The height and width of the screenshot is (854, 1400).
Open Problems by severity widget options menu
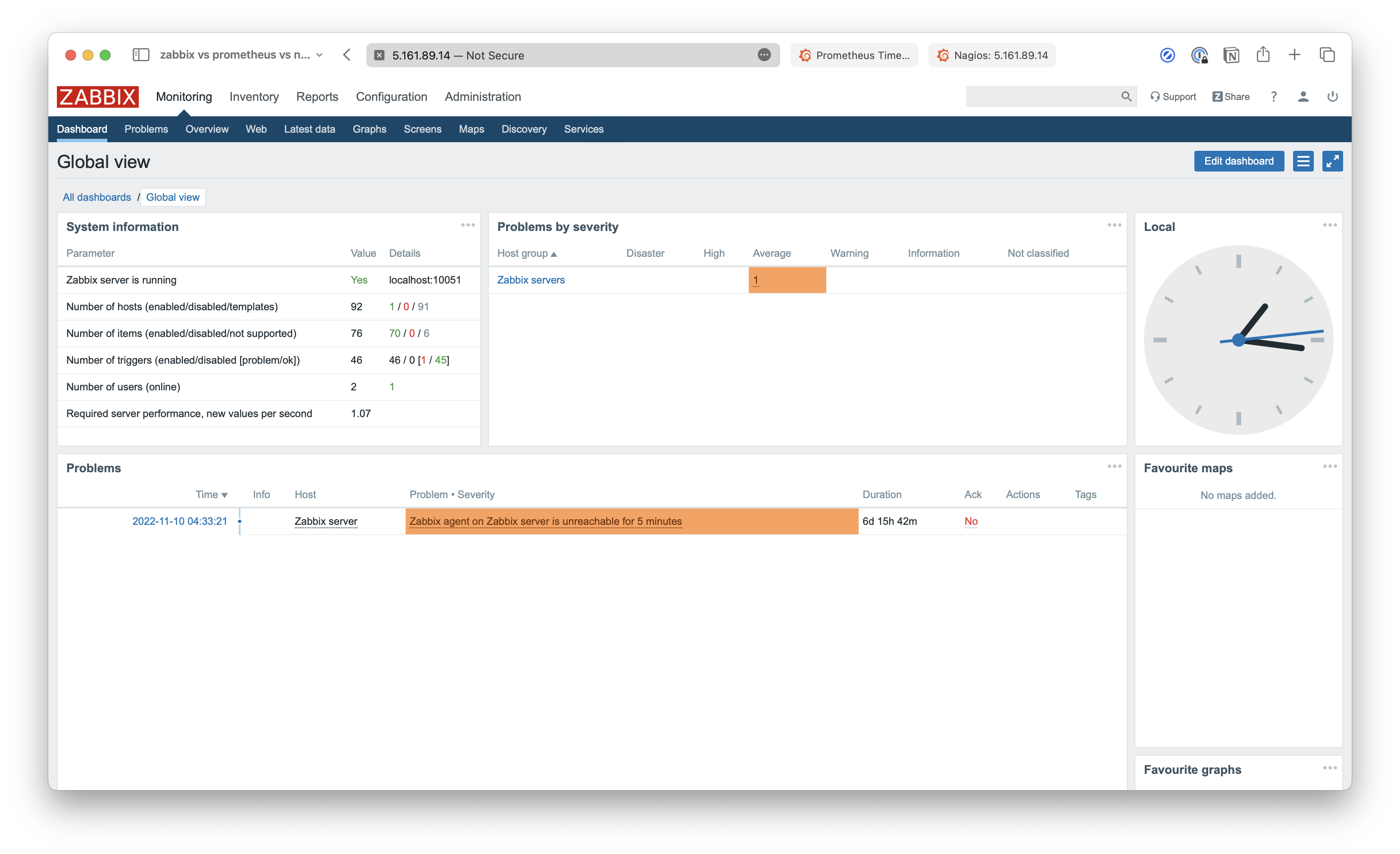click(x=1114, y=225)
